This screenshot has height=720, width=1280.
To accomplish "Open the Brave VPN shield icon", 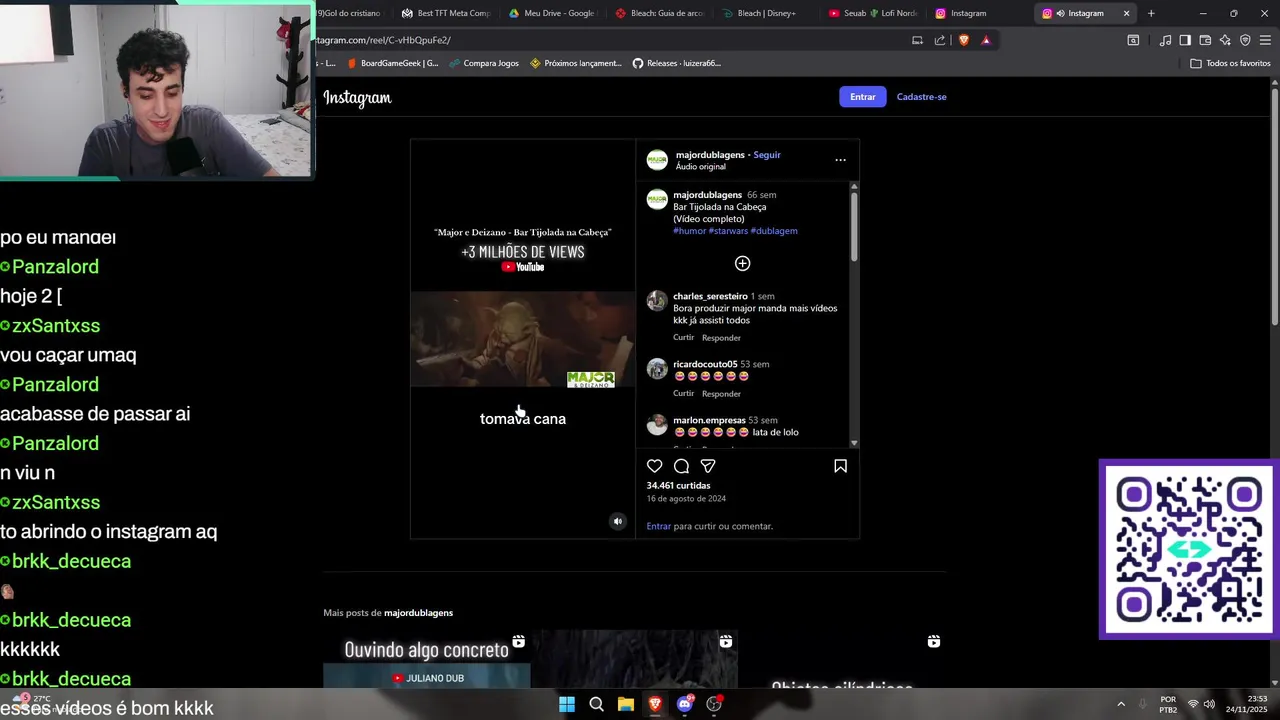I will pyautogui.click(x=1245, y=40).
